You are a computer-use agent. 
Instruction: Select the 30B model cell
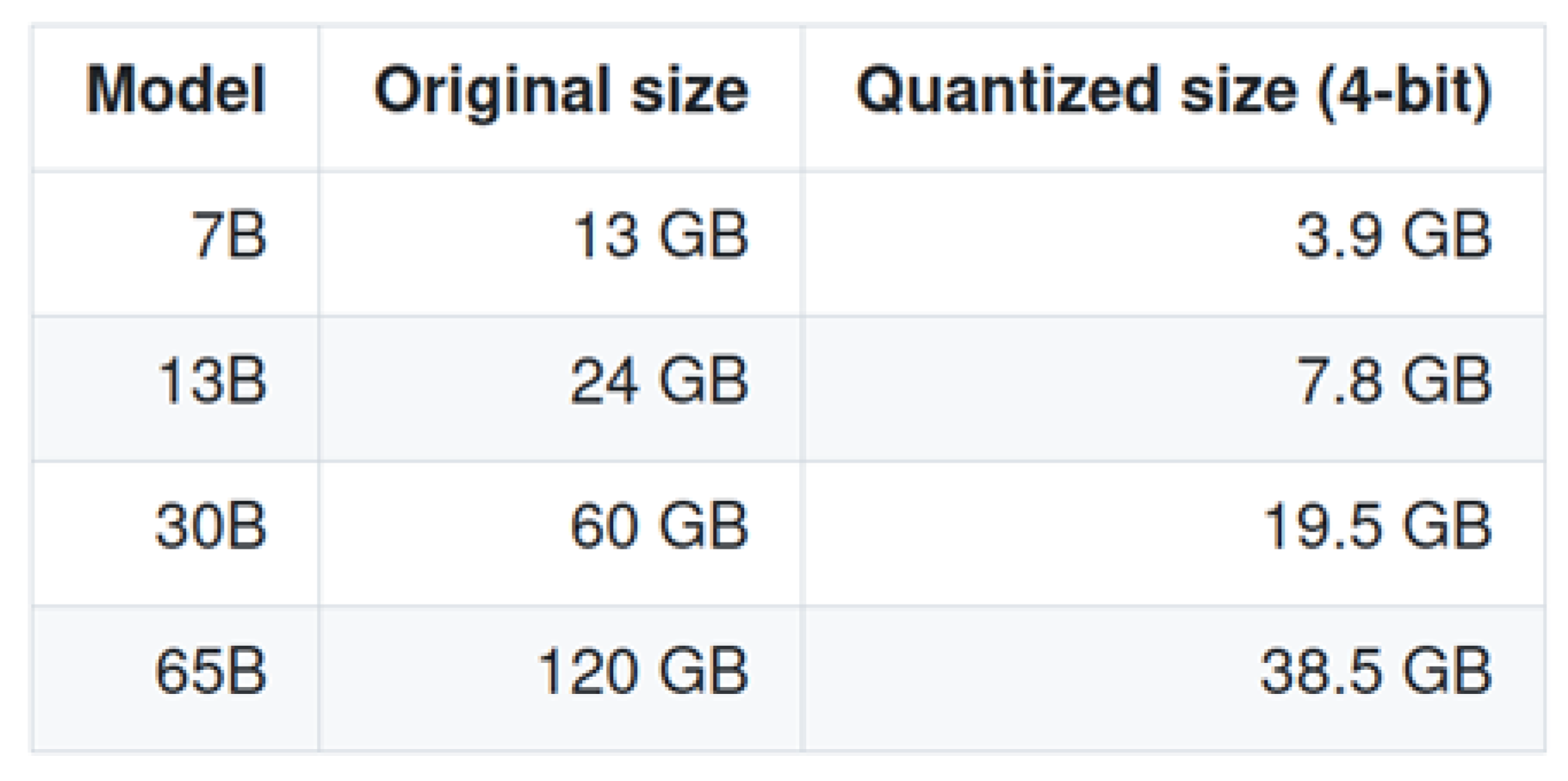[211, 526]
